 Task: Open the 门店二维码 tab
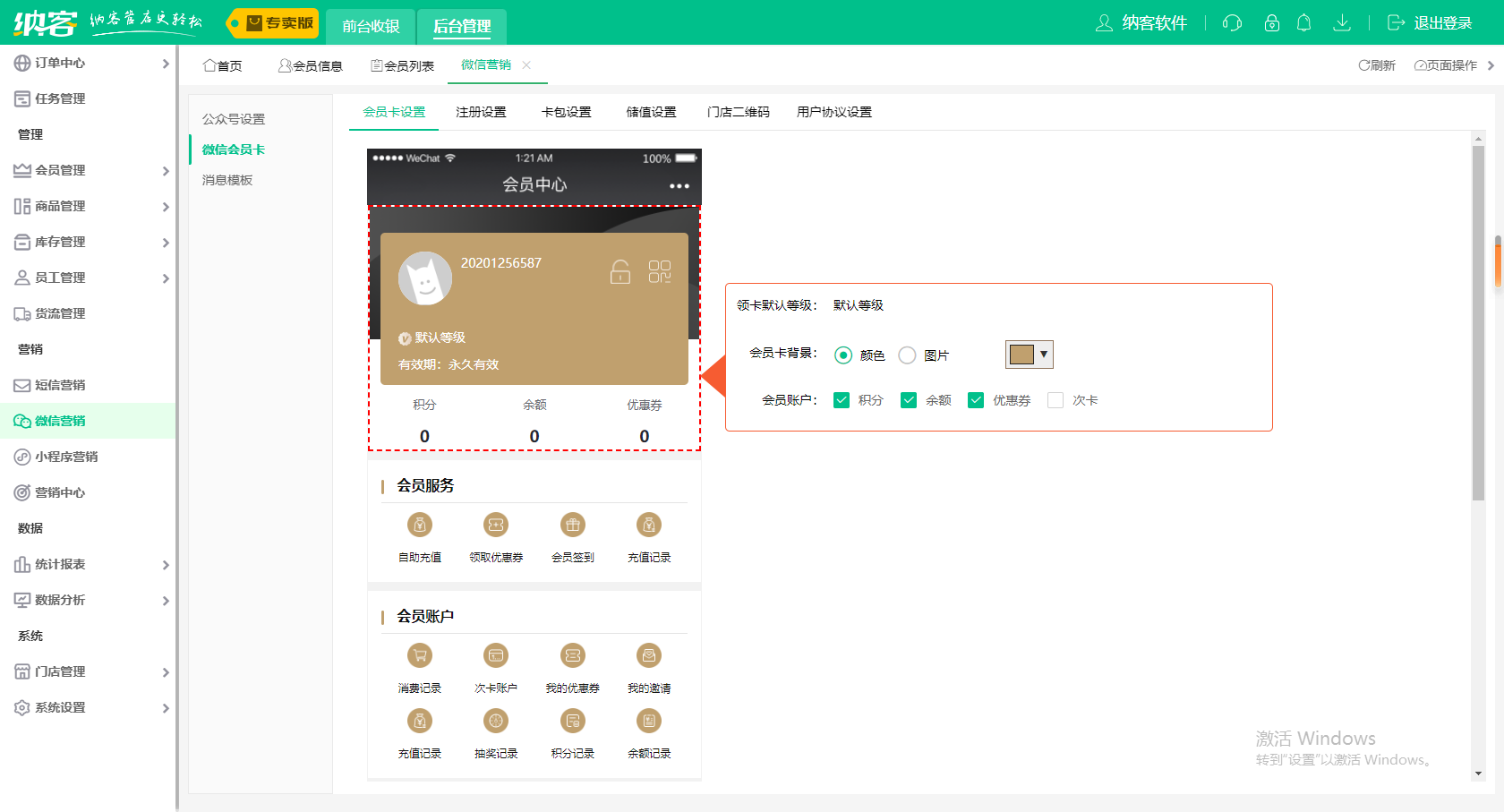[x=737, y=111]
